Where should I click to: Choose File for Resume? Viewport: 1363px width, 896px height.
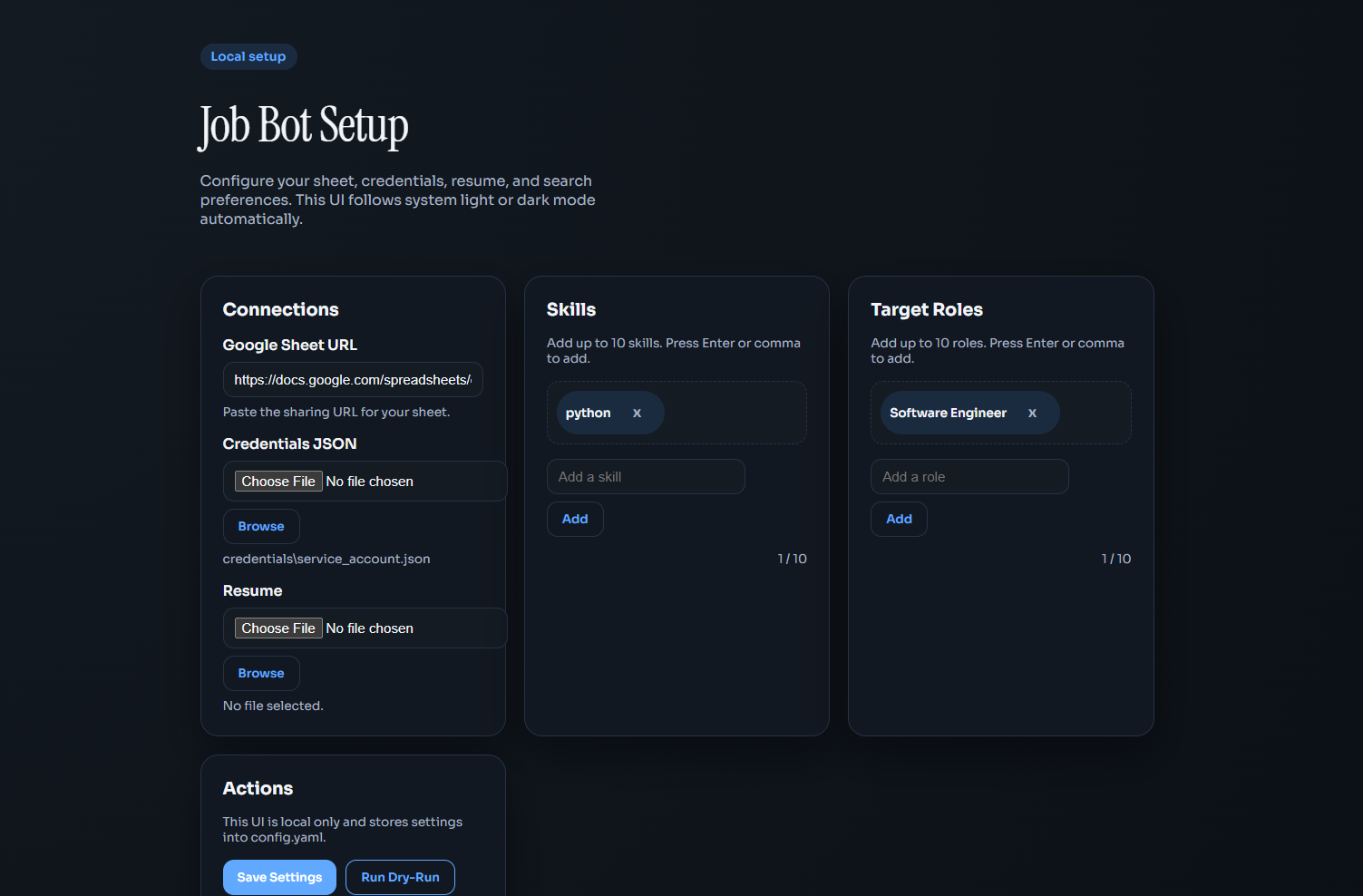click(x=278, y=628)
